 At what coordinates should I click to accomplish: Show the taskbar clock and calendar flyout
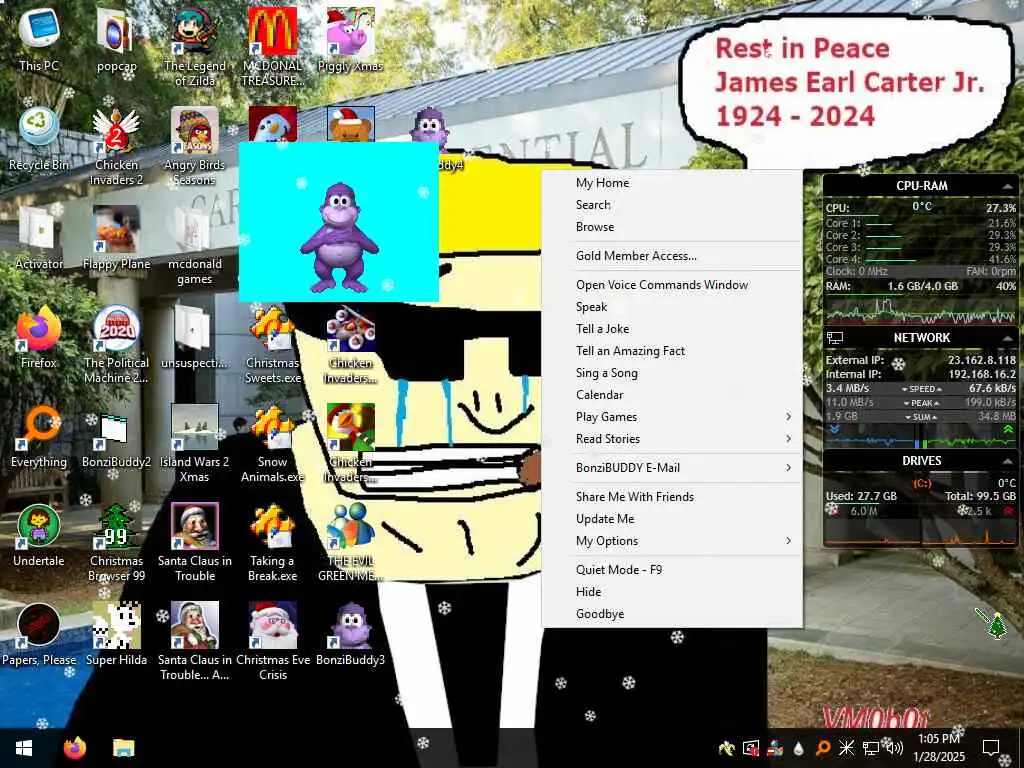(938, 748)
